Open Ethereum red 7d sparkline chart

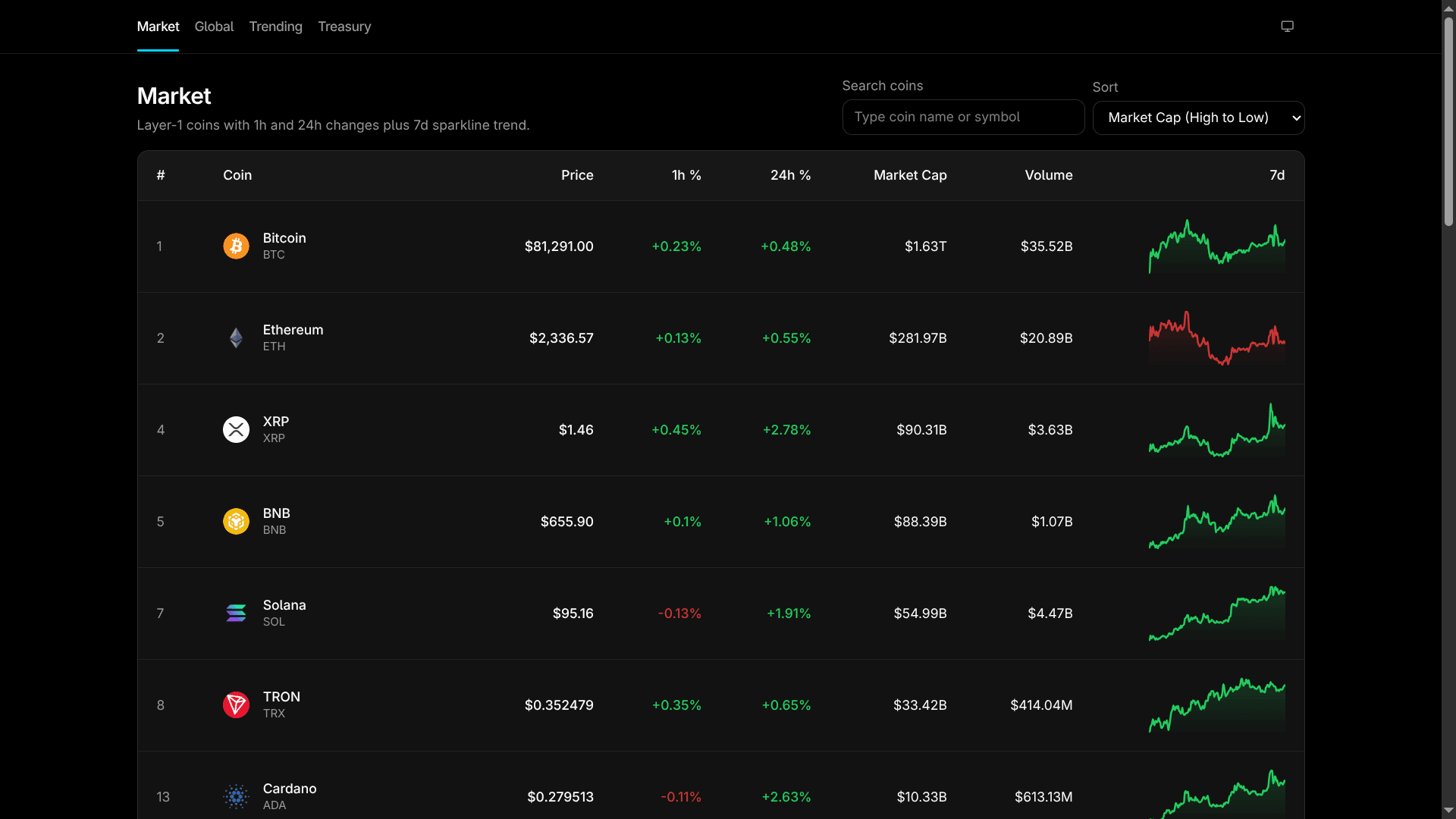1217,338
